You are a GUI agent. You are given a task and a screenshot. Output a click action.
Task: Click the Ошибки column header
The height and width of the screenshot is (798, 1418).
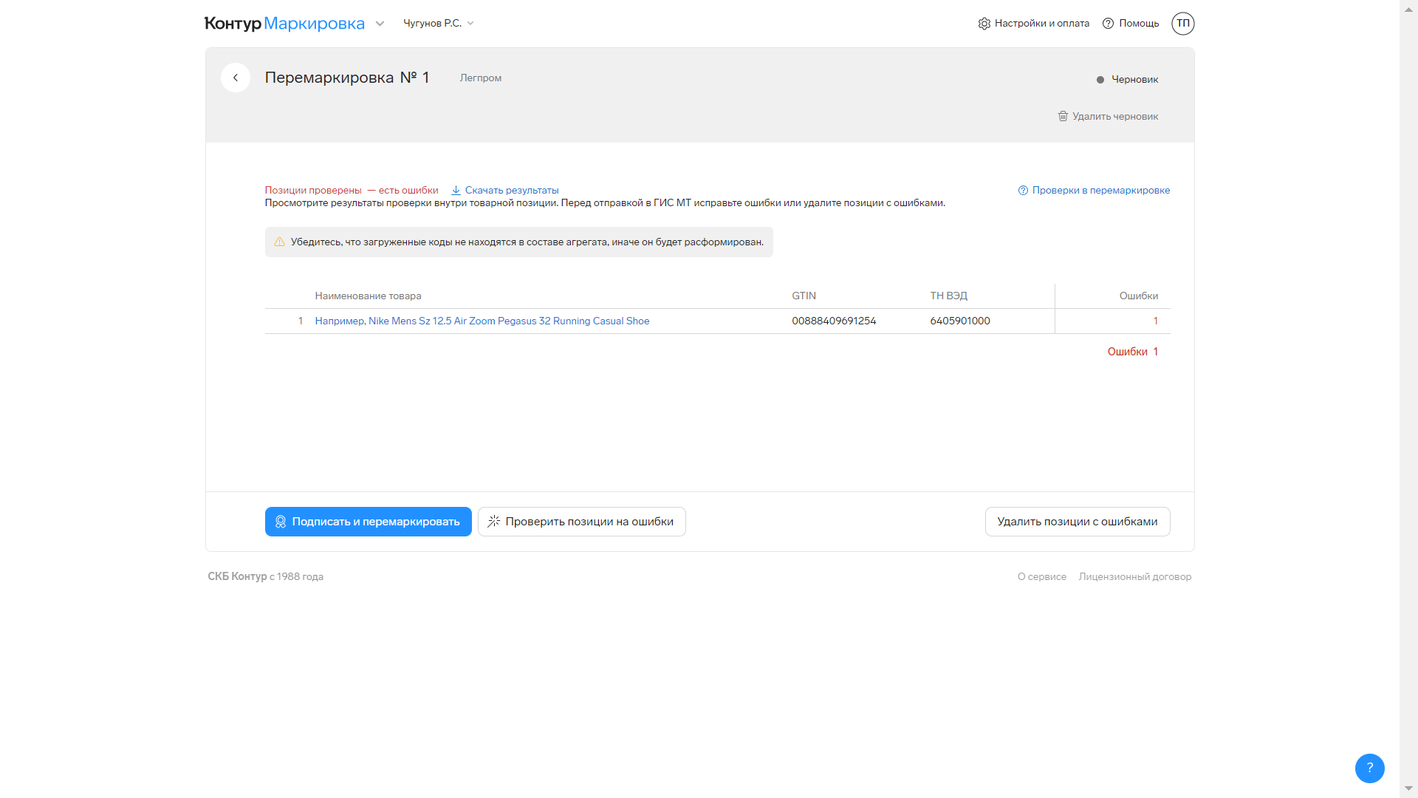click(1139, 296)
